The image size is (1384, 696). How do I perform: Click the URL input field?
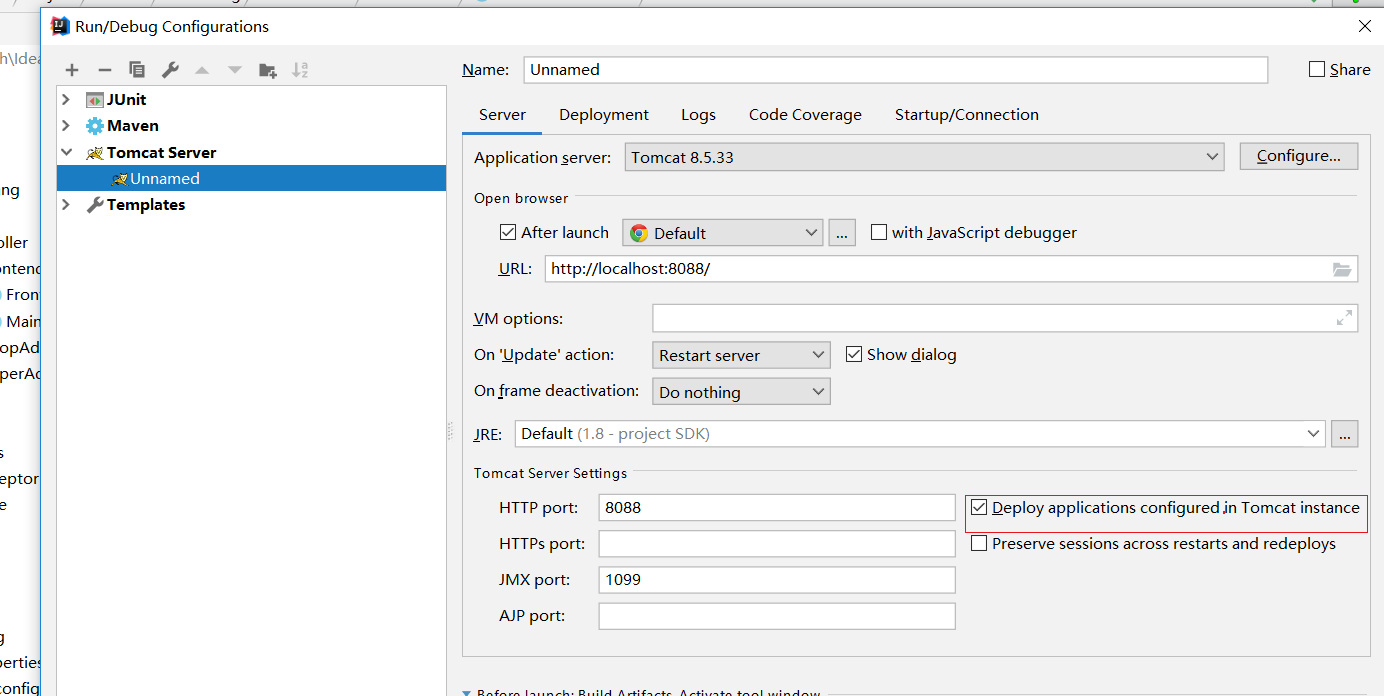click(x=951, y=269)
